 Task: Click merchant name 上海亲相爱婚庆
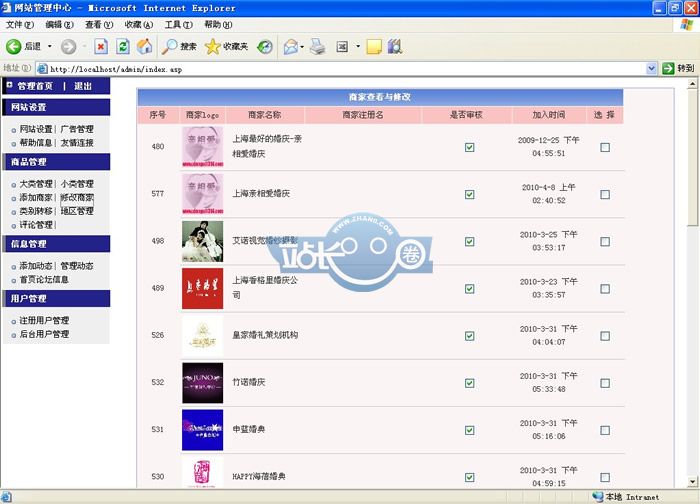261,194
